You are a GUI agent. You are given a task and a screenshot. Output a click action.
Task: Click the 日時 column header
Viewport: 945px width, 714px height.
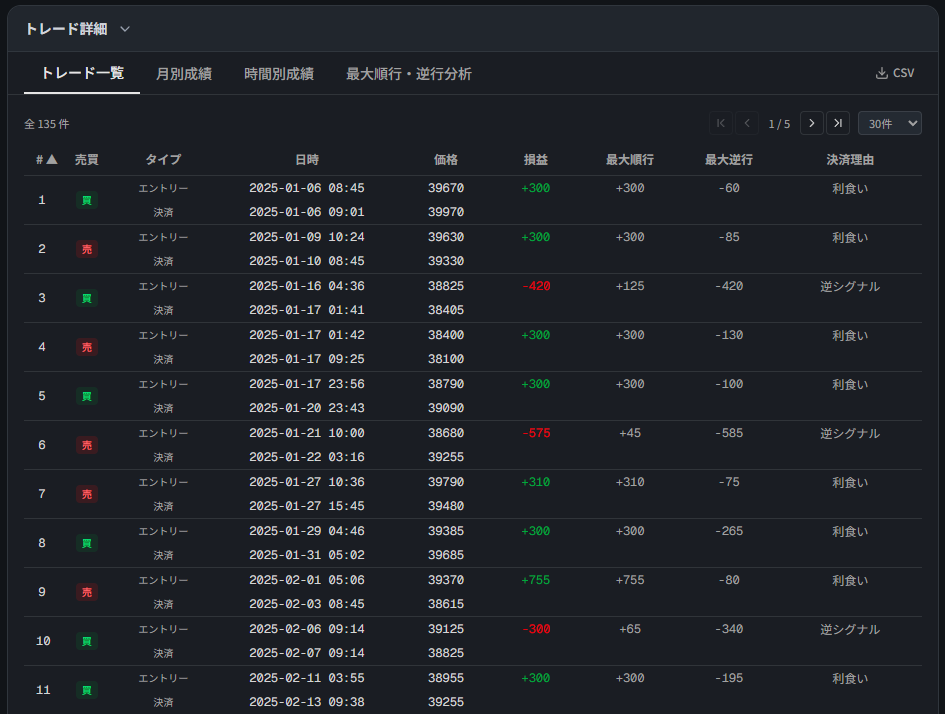pyautogui.click(x=307, y=160)
